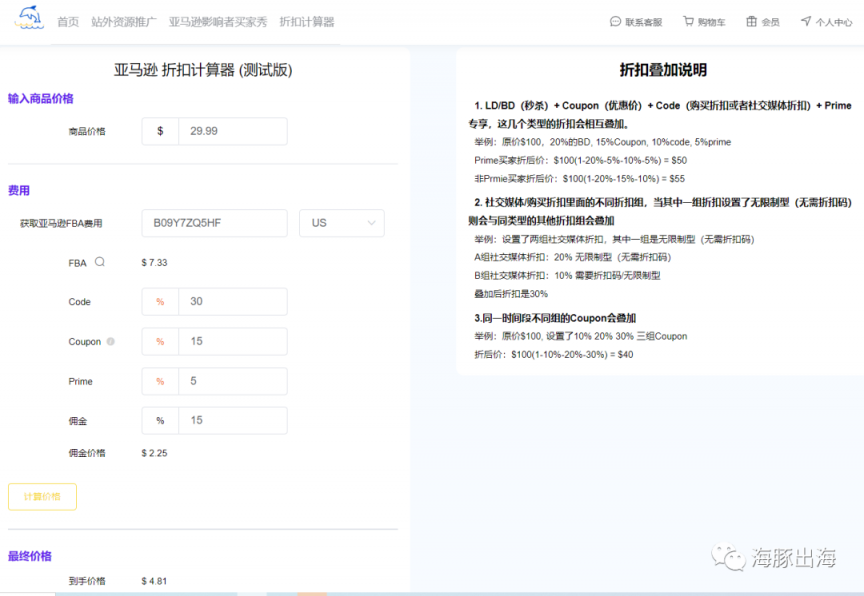Image resolution: width=864 pixels, height=596 pixels.
Task: Click the 费用 section heading
Action: click(19, 191)
